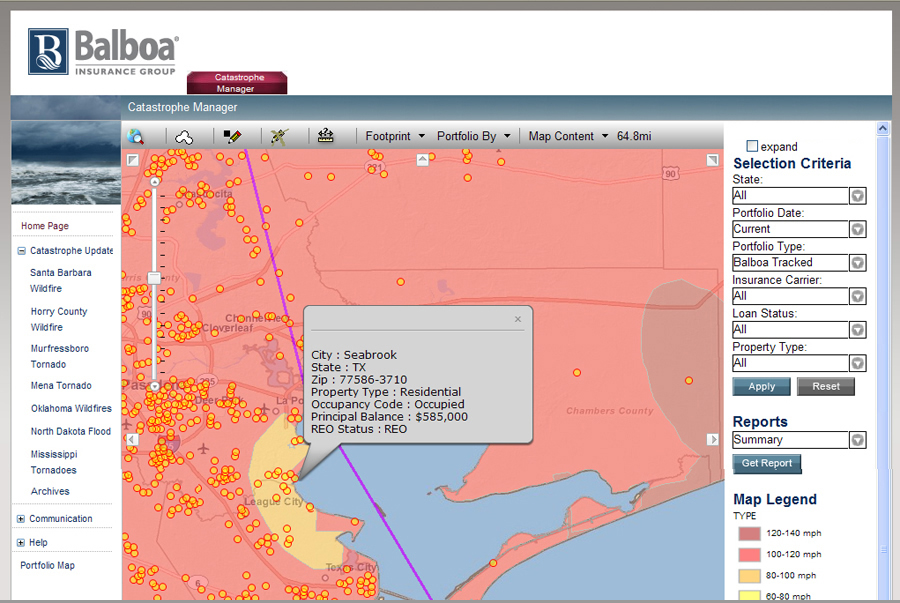Click the 100-120 mph legend swatch
This screenshot has height=603, width=900.
[750, 555]
